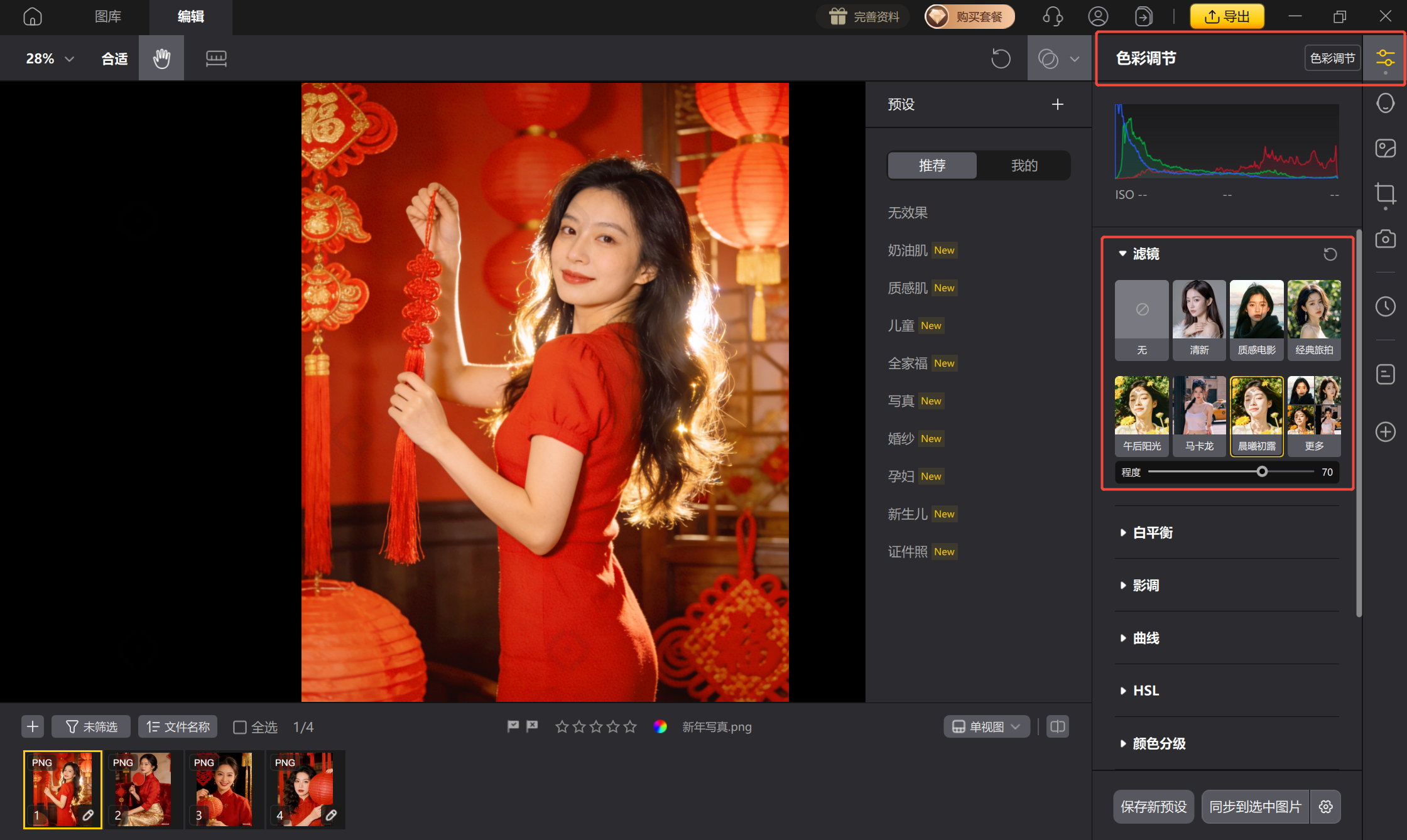Image resolution: width=1407 pixels, height=840 pixels.
Task: Open the history clock panel
Action: [x=1385, y=306]
